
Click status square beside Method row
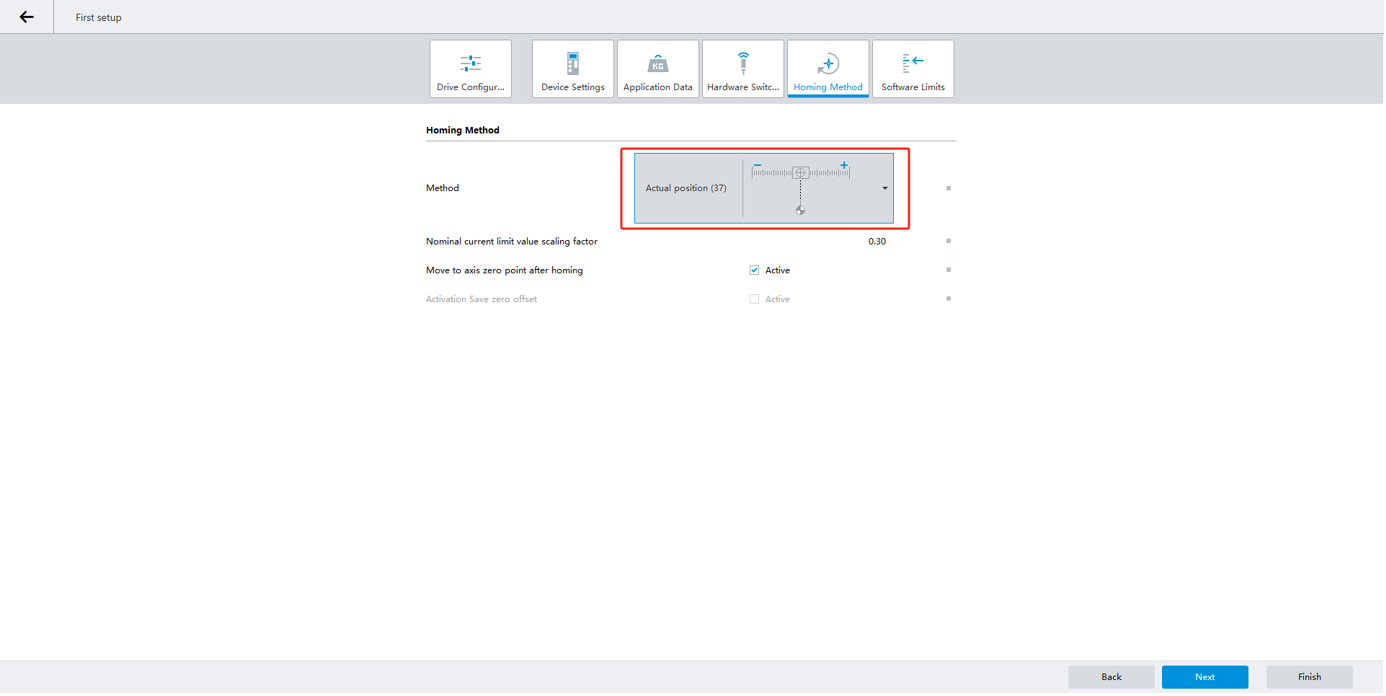(x=948, y=188)
